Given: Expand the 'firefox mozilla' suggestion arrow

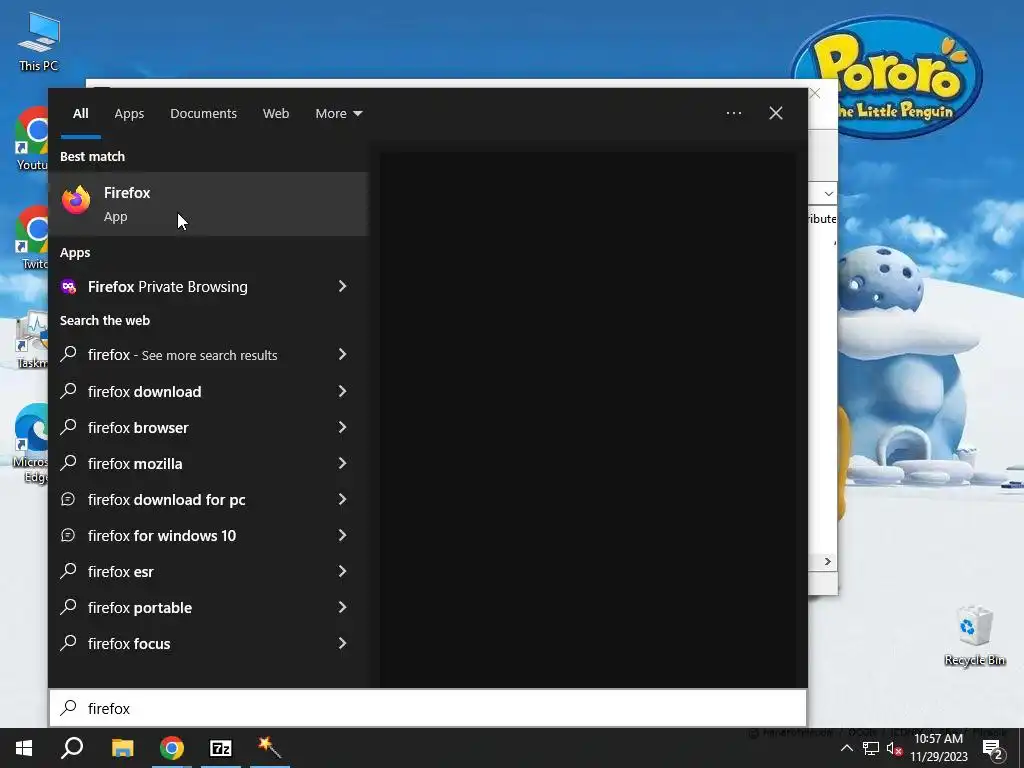Looking at the screenshot, I should coord(342,463).
